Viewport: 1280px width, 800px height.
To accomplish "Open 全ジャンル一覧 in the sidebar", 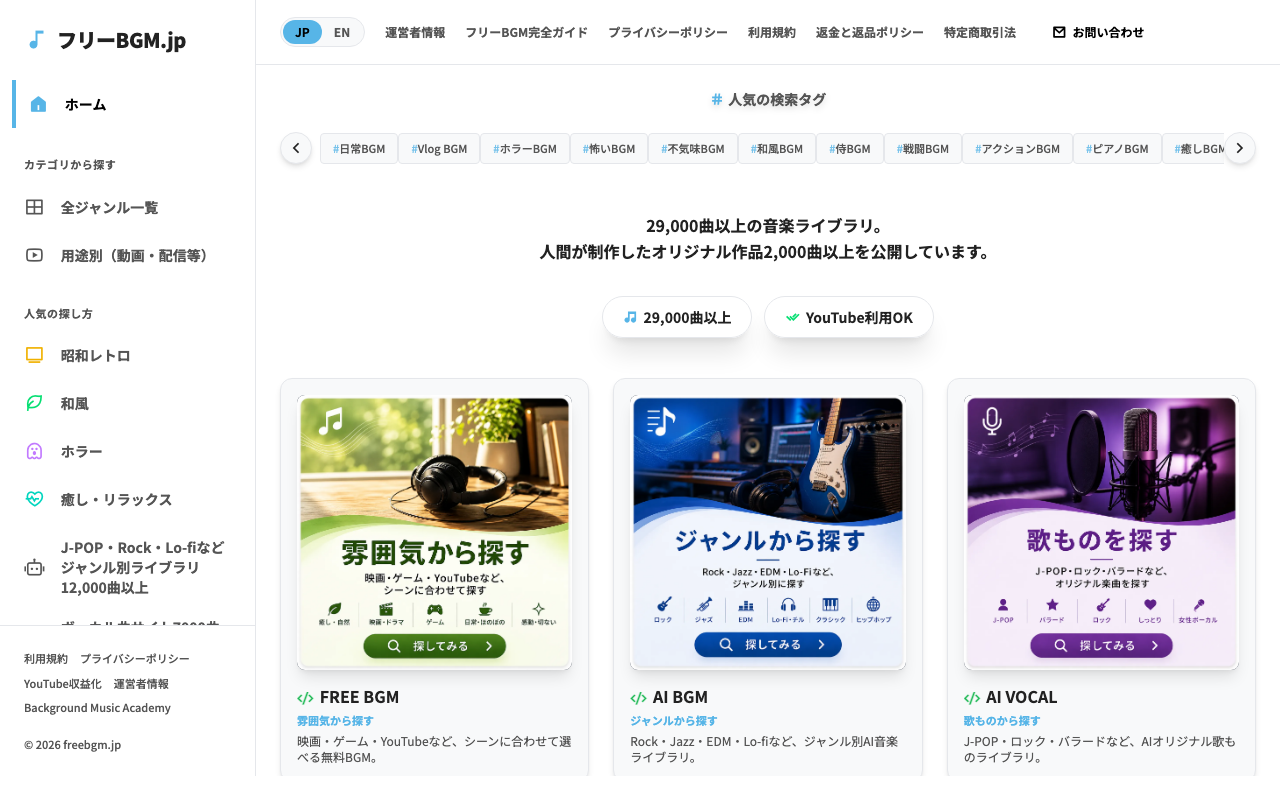I will point(127,207).
